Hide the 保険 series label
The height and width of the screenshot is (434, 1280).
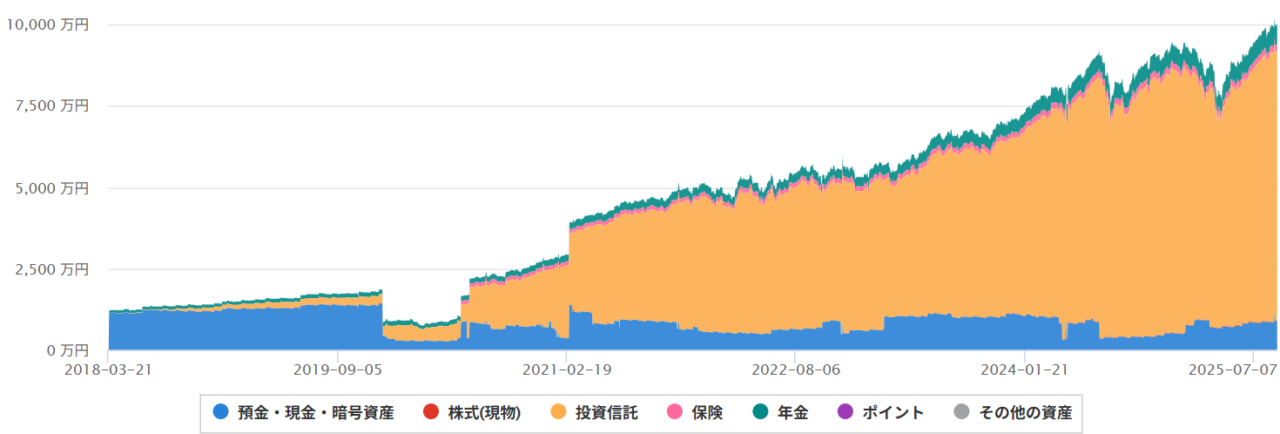pos(706,412)
